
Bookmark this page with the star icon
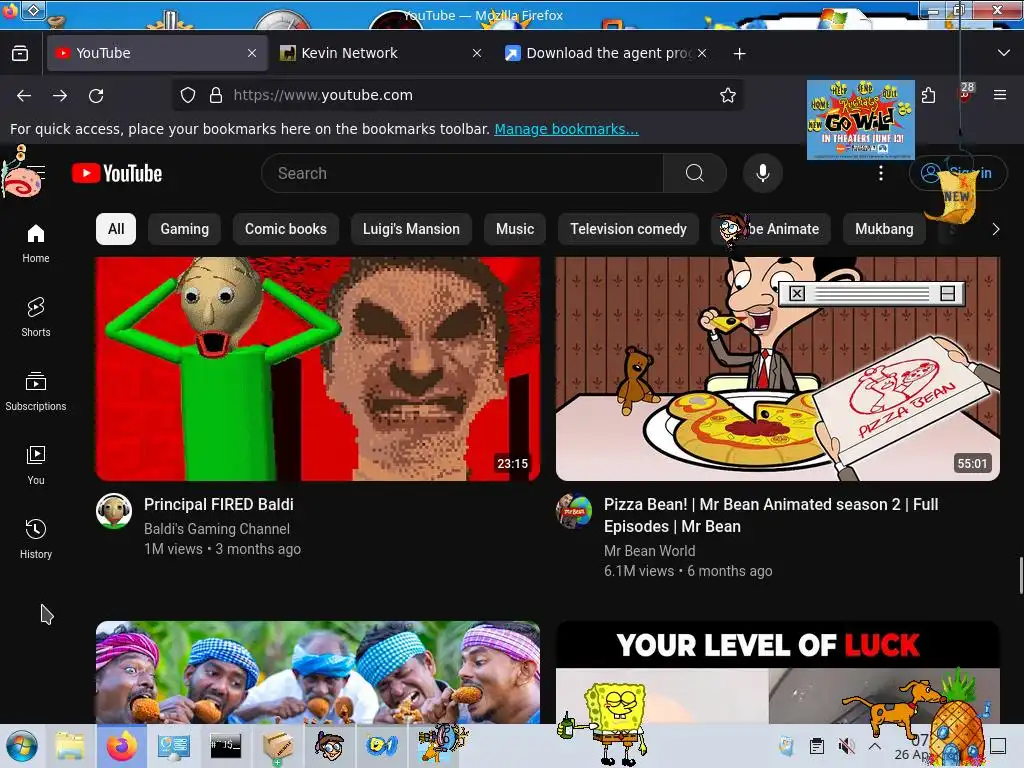pyautogui.click(x=728, y=95)
